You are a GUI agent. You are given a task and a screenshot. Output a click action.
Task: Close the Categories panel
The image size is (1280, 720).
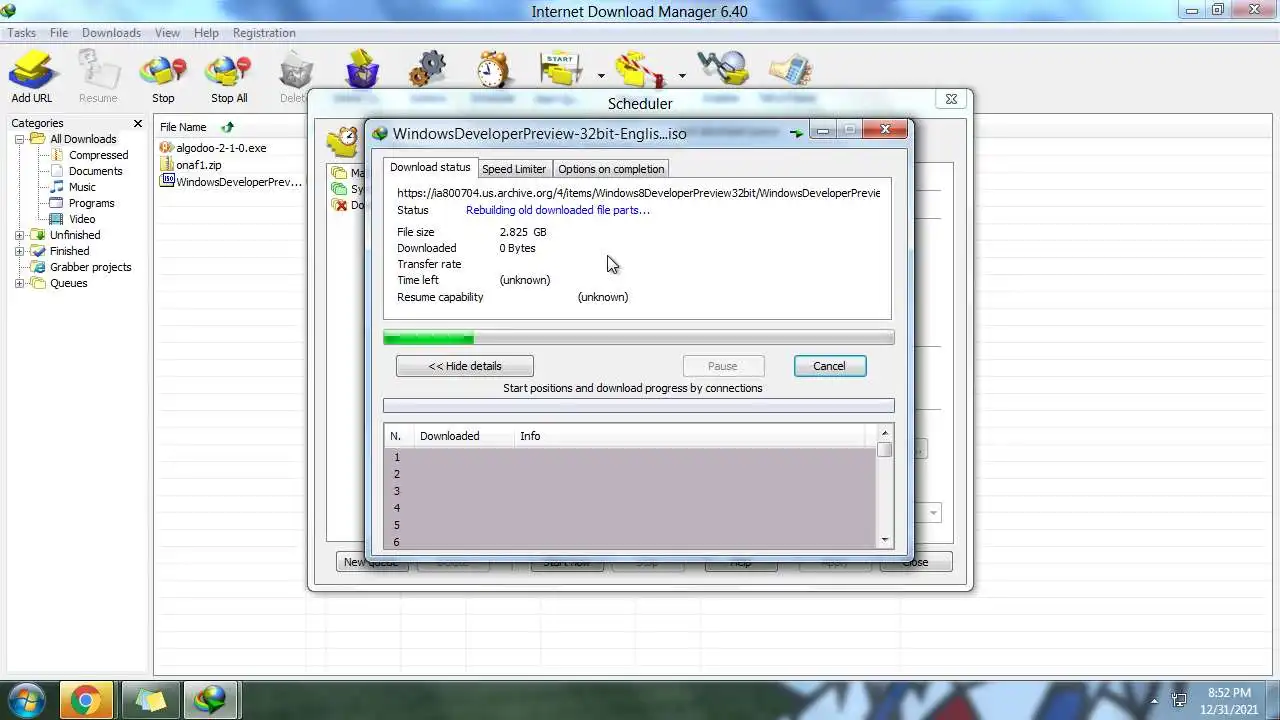tap(138, 123)
